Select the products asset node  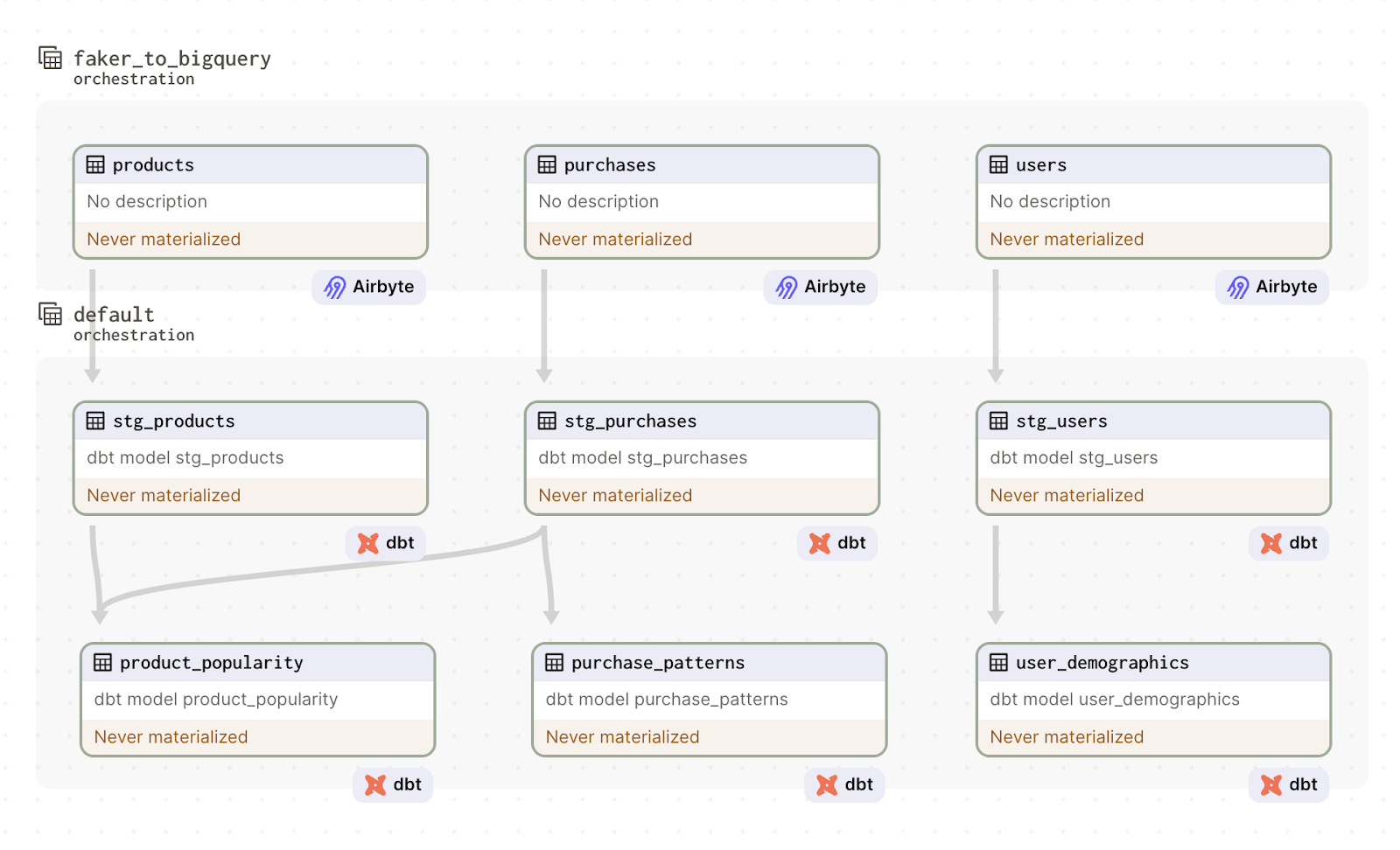(250, 201)
